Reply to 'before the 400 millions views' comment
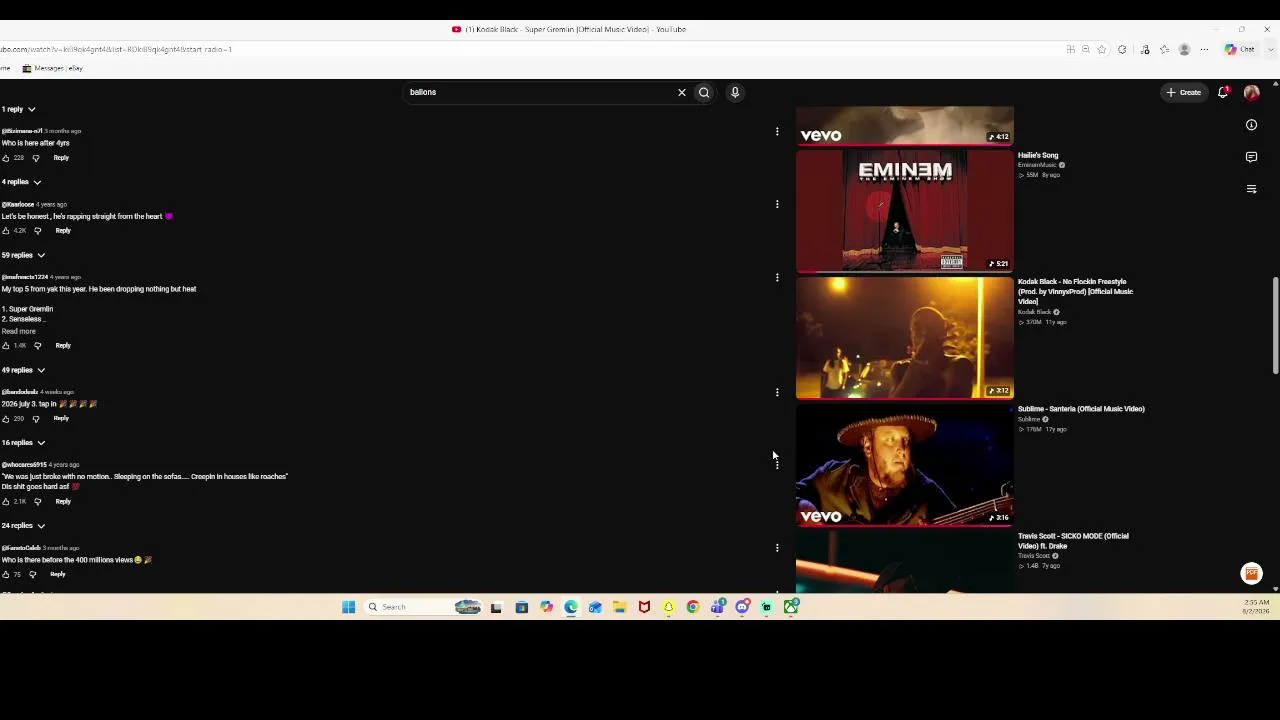Screen dimensions: 1280x720 (58, 575)
